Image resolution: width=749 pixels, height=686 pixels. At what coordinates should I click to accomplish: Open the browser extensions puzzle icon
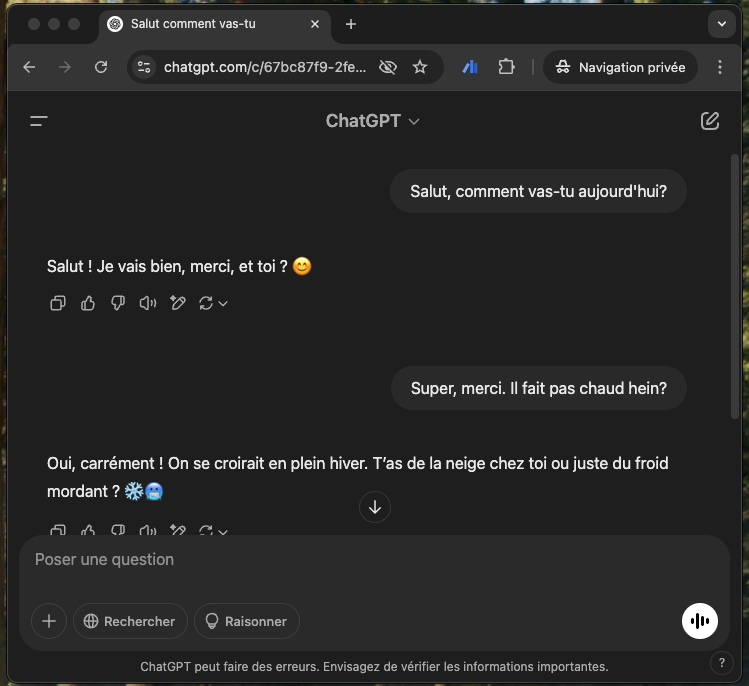[x=506, y=67]
